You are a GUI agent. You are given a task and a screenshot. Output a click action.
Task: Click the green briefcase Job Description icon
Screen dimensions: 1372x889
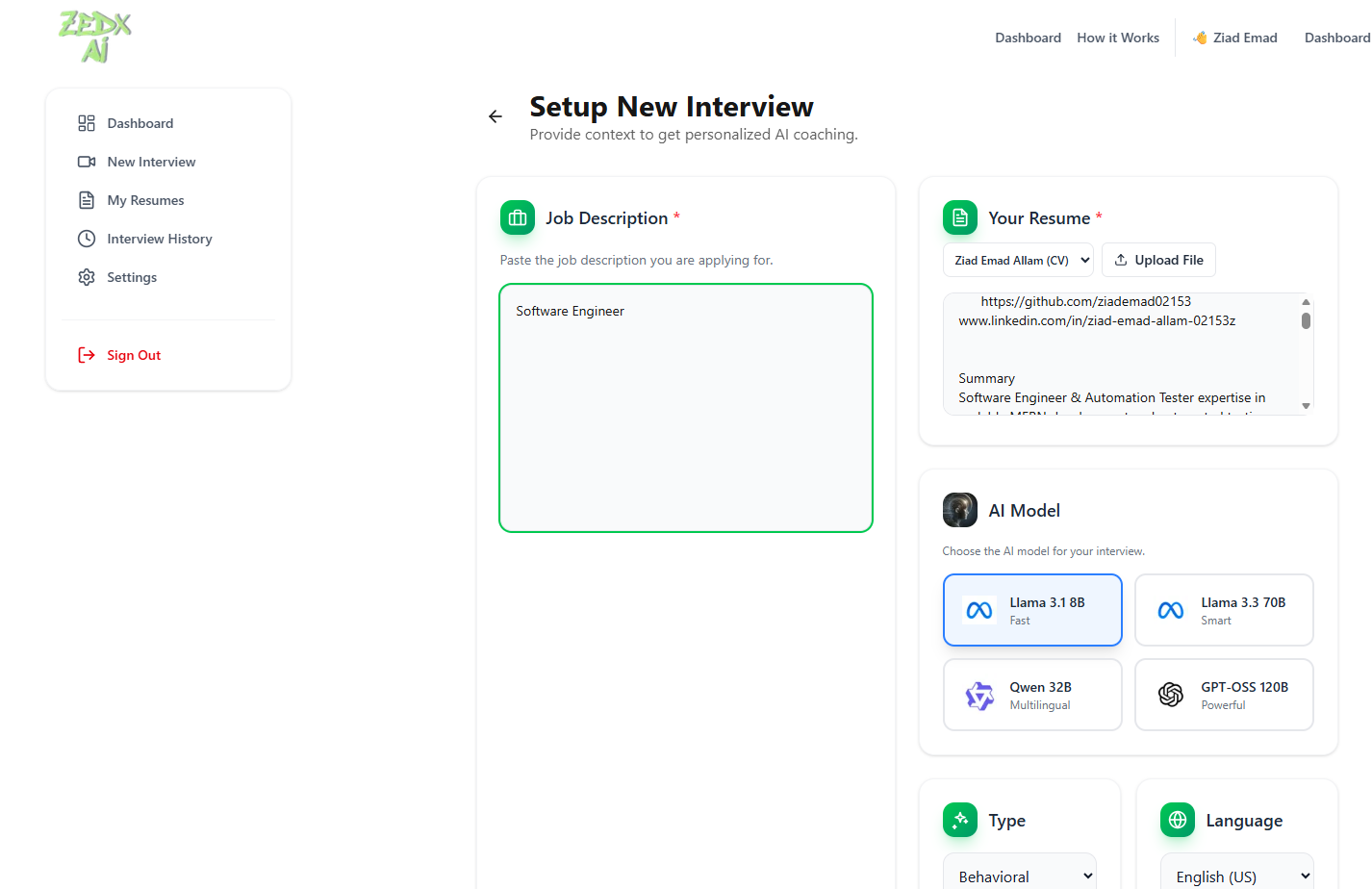[517, 217]
